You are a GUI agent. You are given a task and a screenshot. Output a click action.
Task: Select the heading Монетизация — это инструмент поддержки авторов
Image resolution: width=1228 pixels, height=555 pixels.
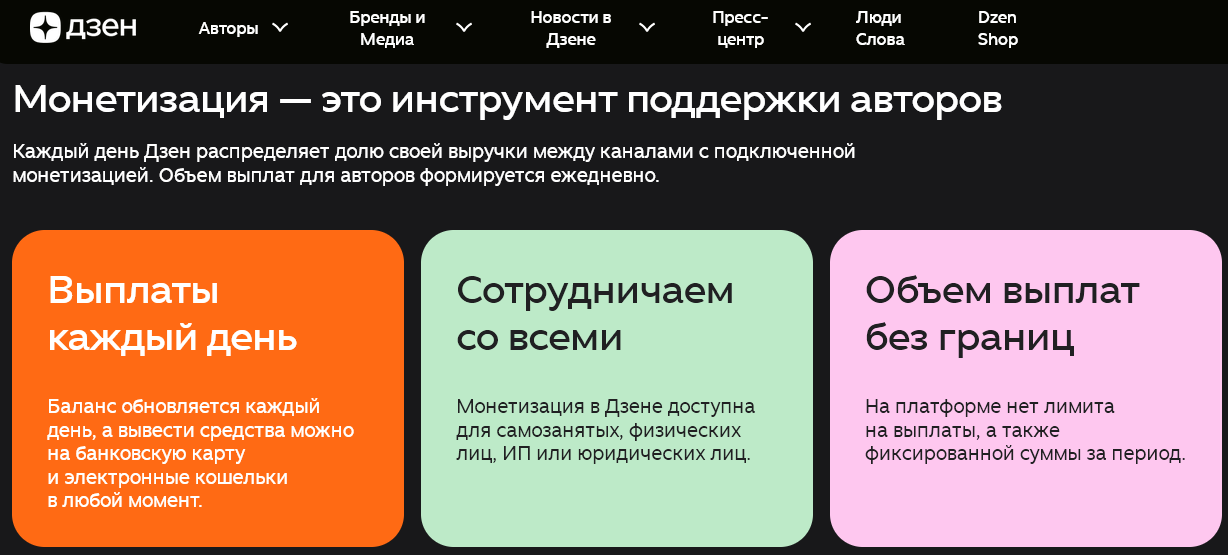tap(507, 100)
